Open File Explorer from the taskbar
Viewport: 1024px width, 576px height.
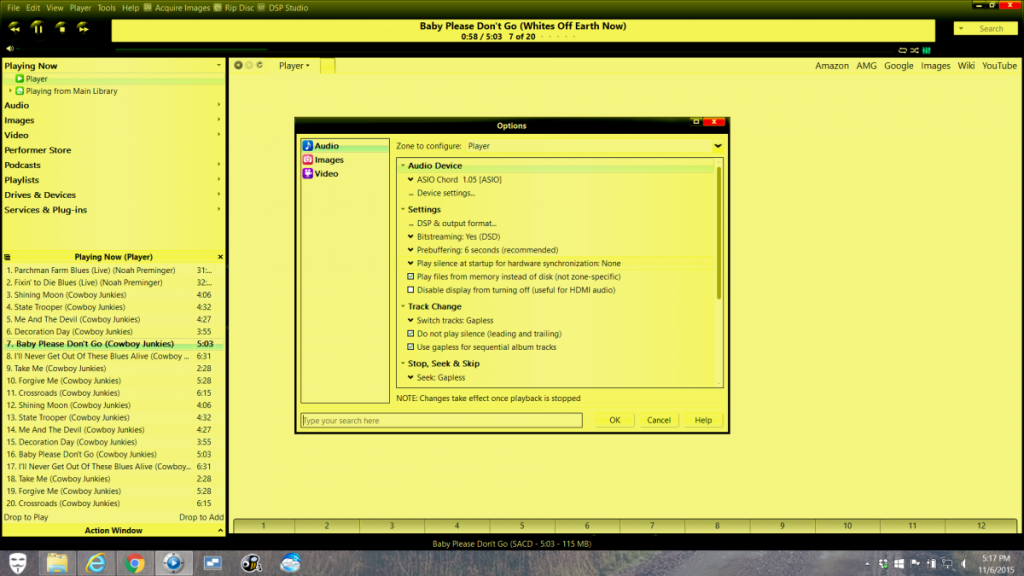(57, 563)
